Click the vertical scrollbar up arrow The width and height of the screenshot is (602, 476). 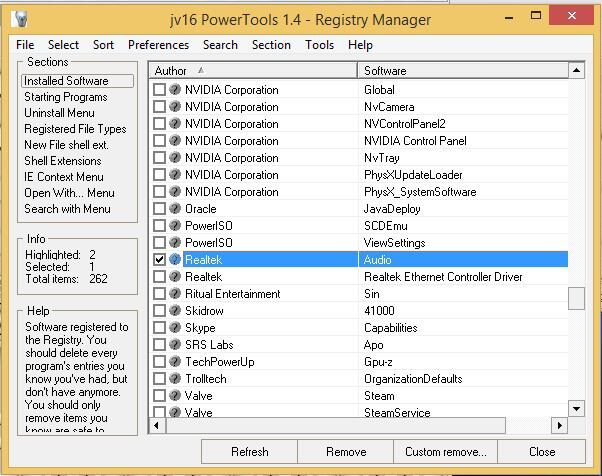tap(576, 70)
